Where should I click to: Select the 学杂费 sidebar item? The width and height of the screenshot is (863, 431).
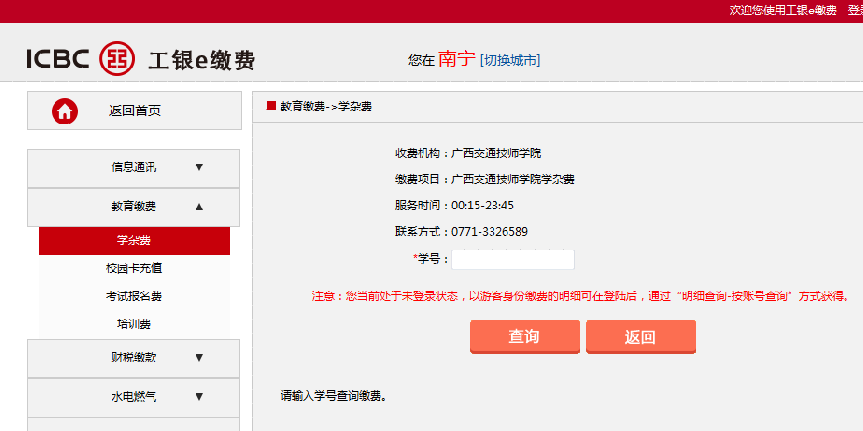click(134, 241)
